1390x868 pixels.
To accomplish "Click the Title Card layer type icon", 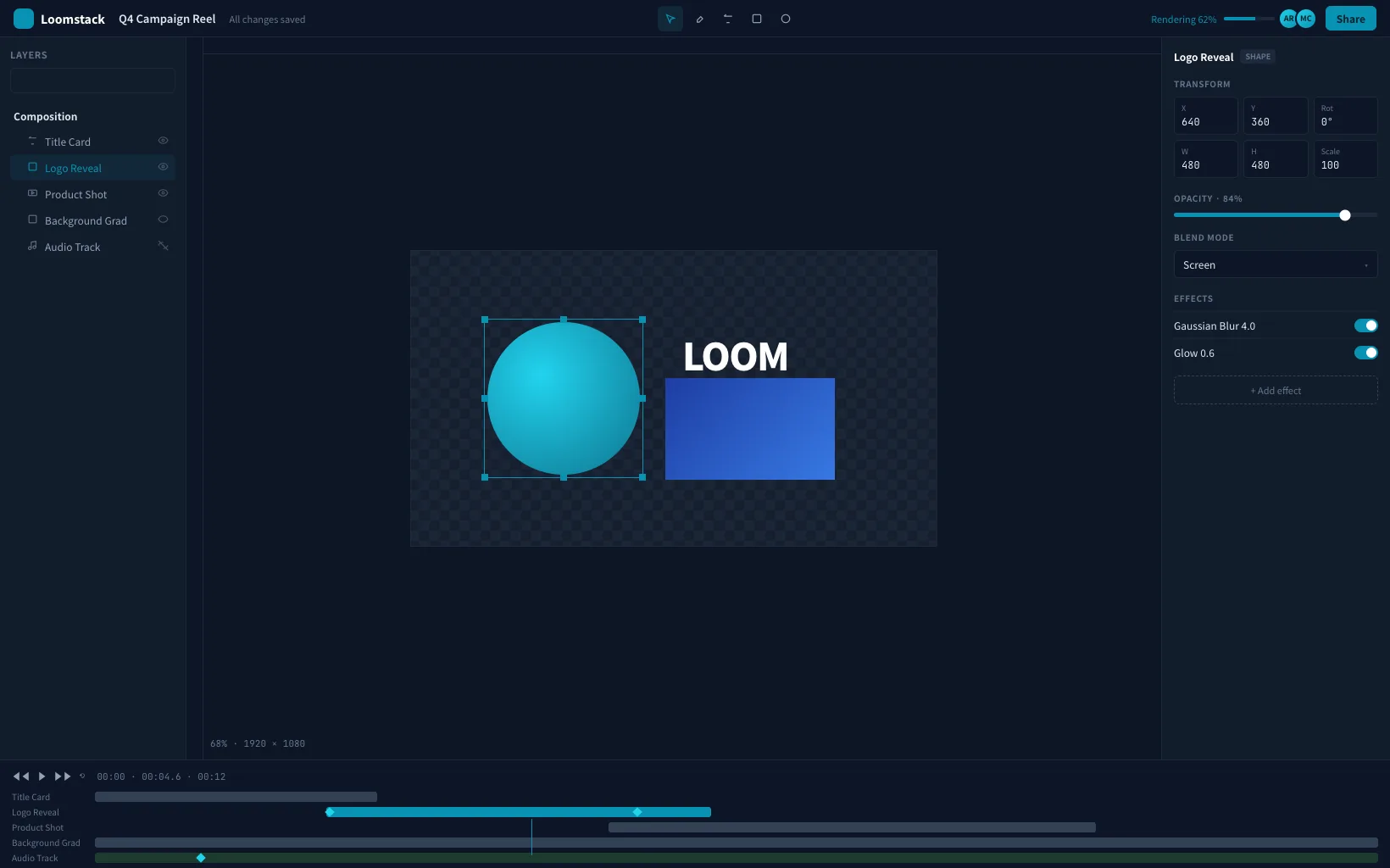I will click(x=32, y=141).
